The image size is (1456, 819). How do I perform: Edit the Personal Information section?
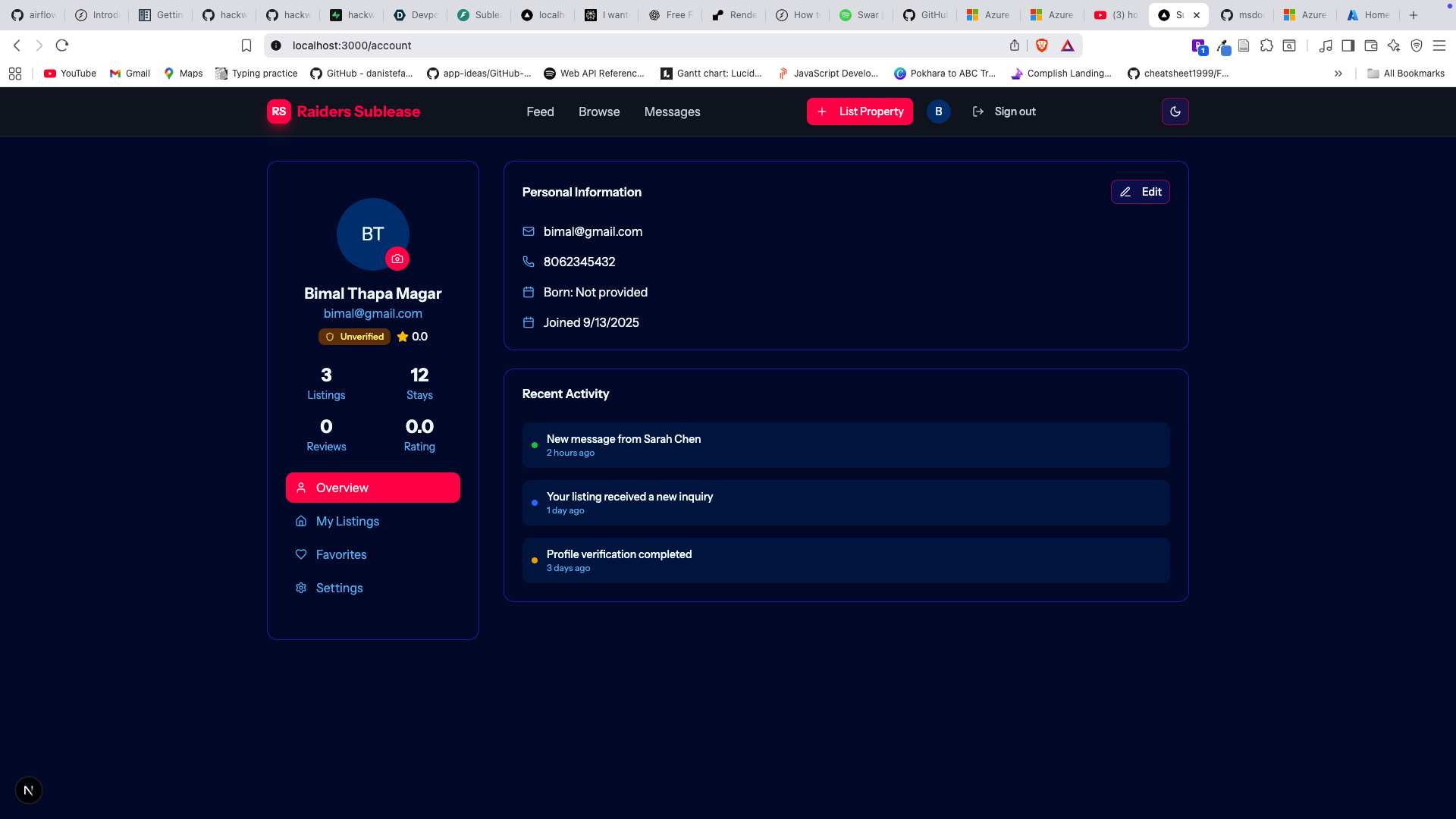(1140, 192)
